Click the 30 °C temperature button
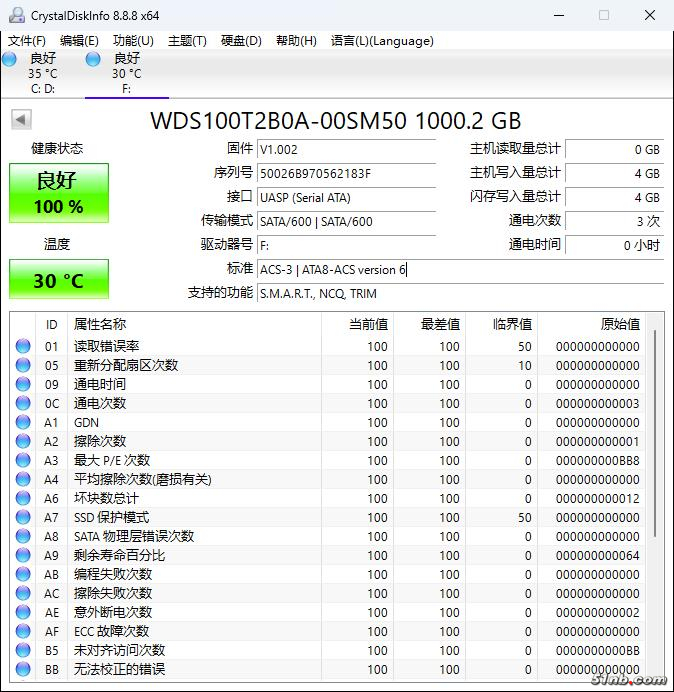 [59, 279]
